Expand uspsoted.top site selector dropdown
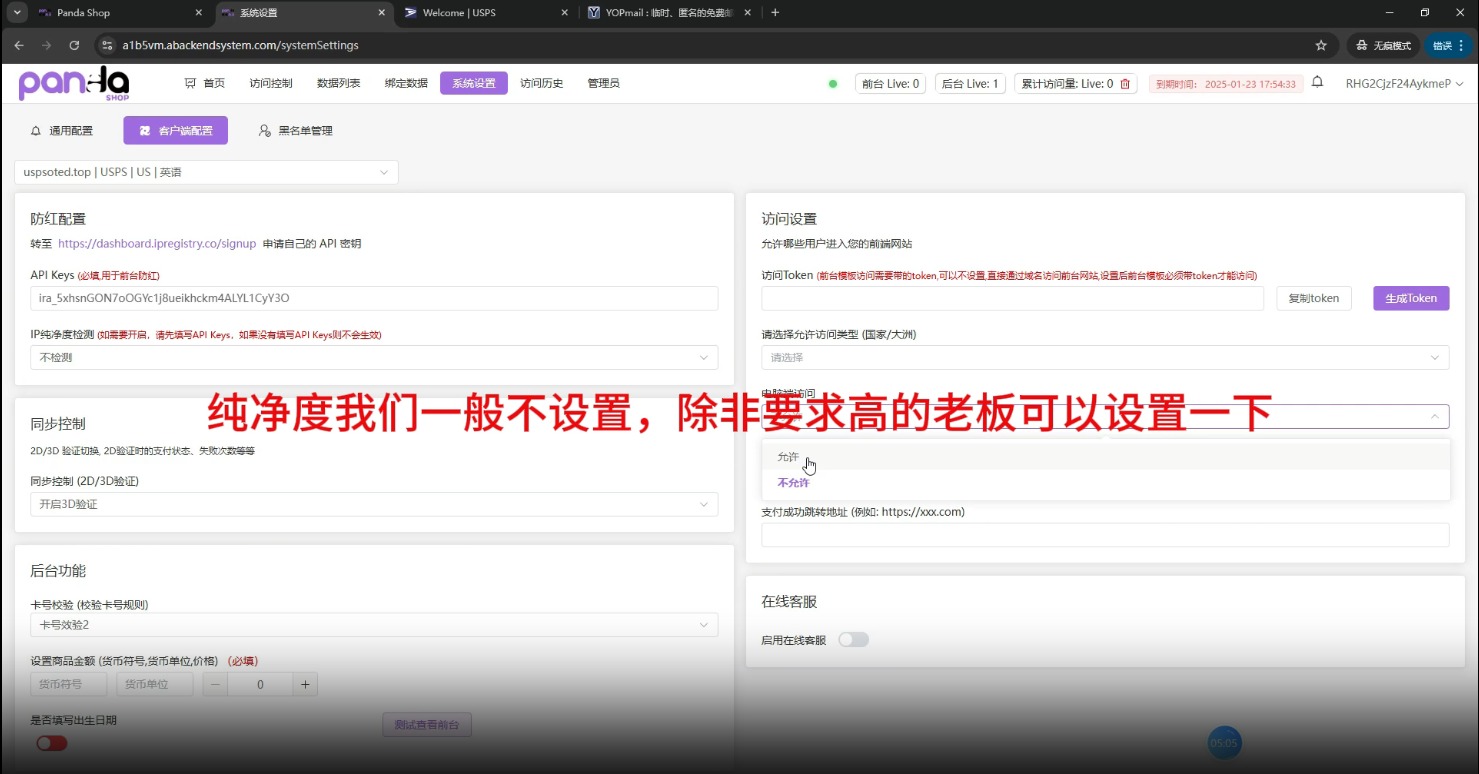Viewport: 1479px width, 774px height. point(206,172)
